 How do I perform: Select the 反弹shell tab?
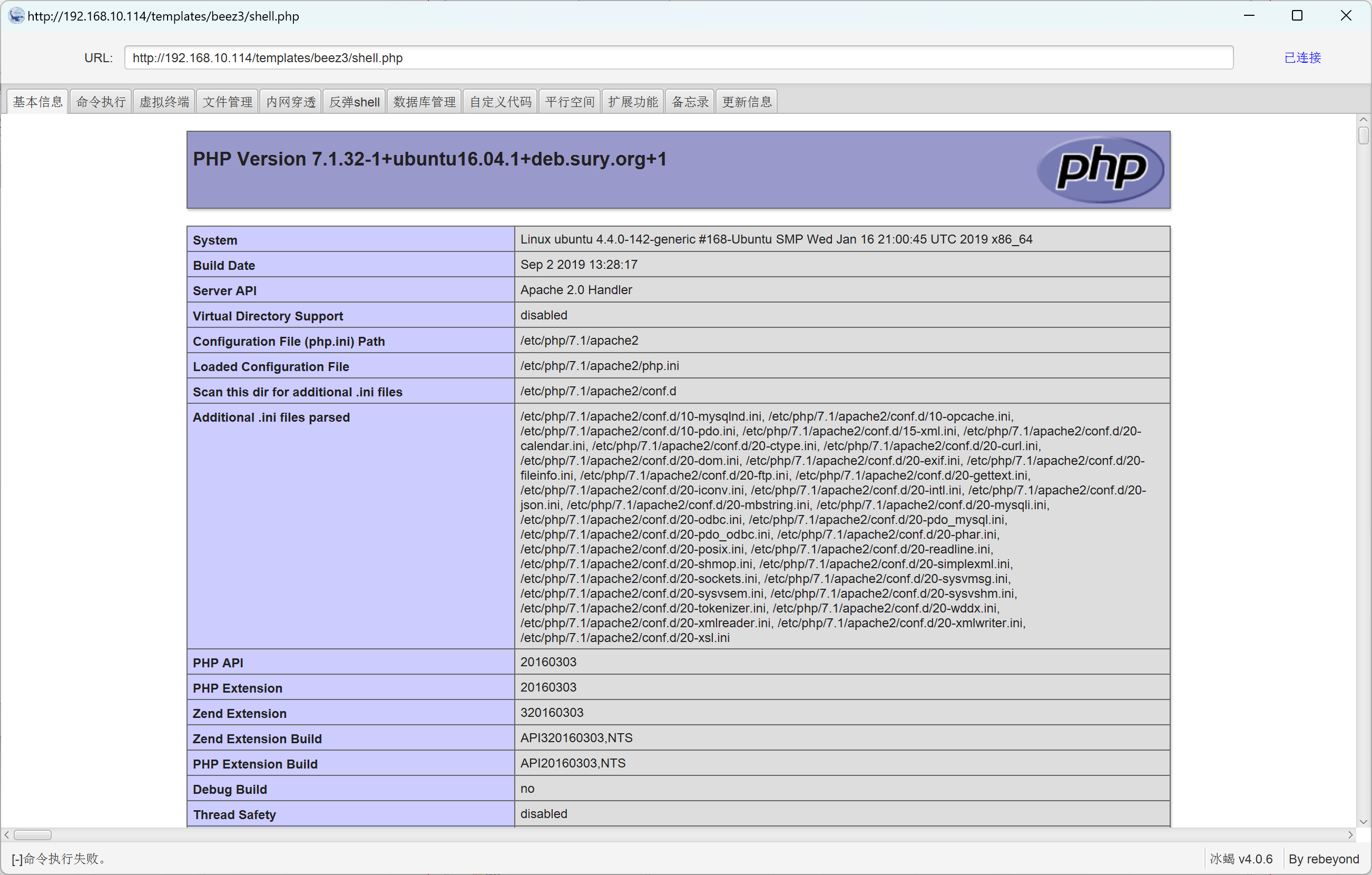354,102
